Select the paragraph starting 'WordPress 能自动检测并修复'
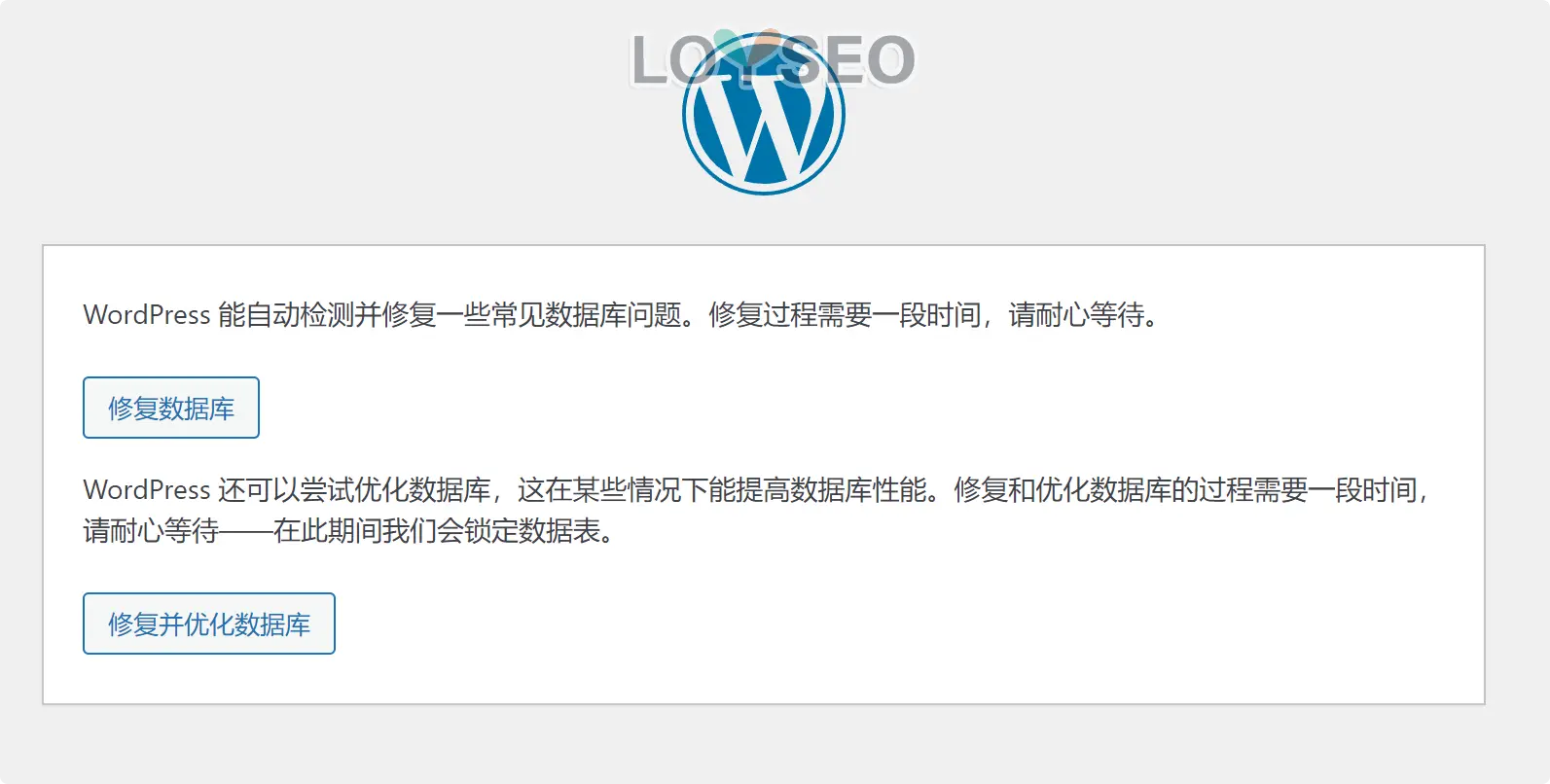Screen dimensions: 1550x784 (622, 315)
